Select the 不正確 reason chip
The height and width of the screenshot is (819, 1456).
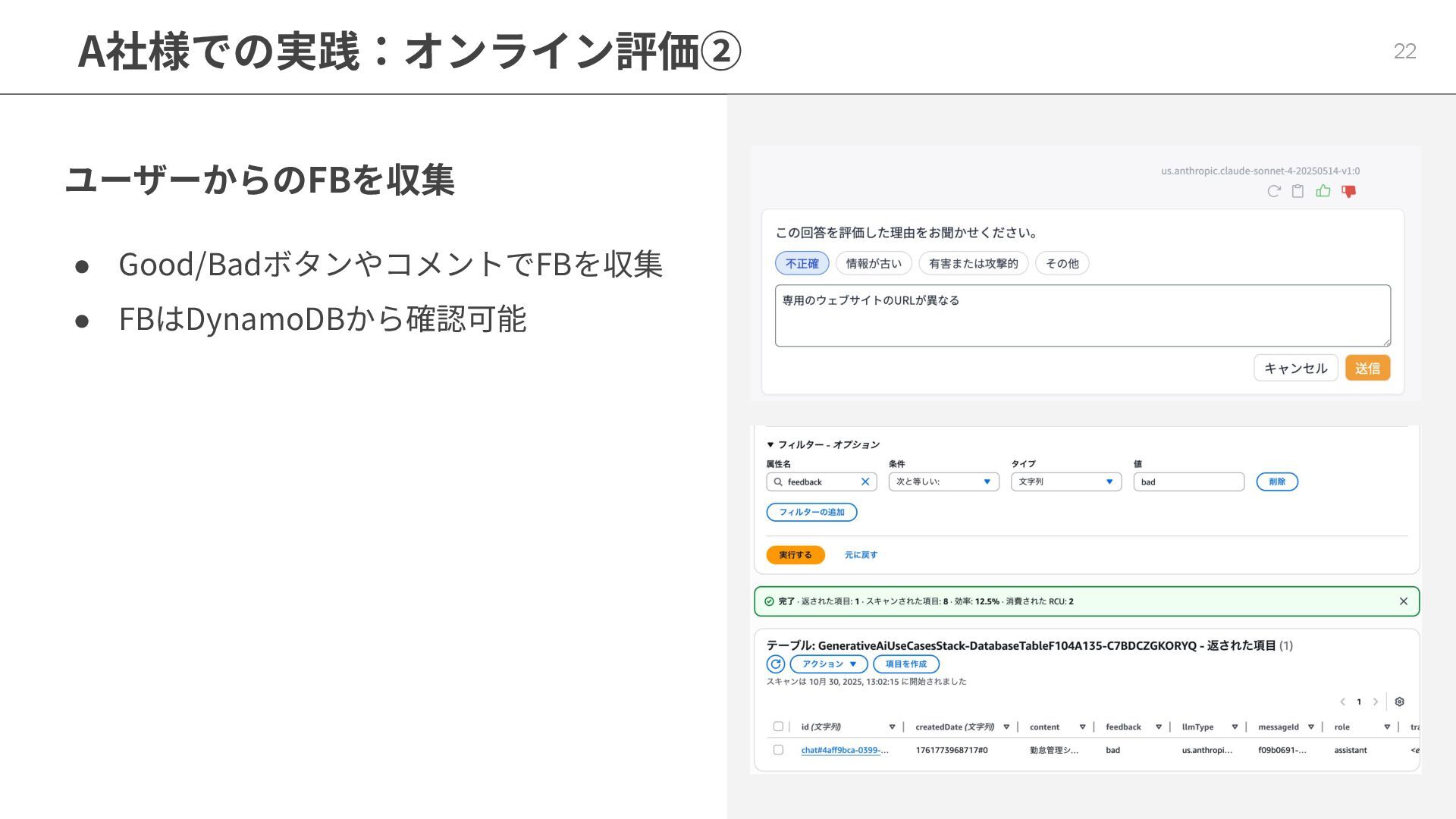tap(802, 263)
